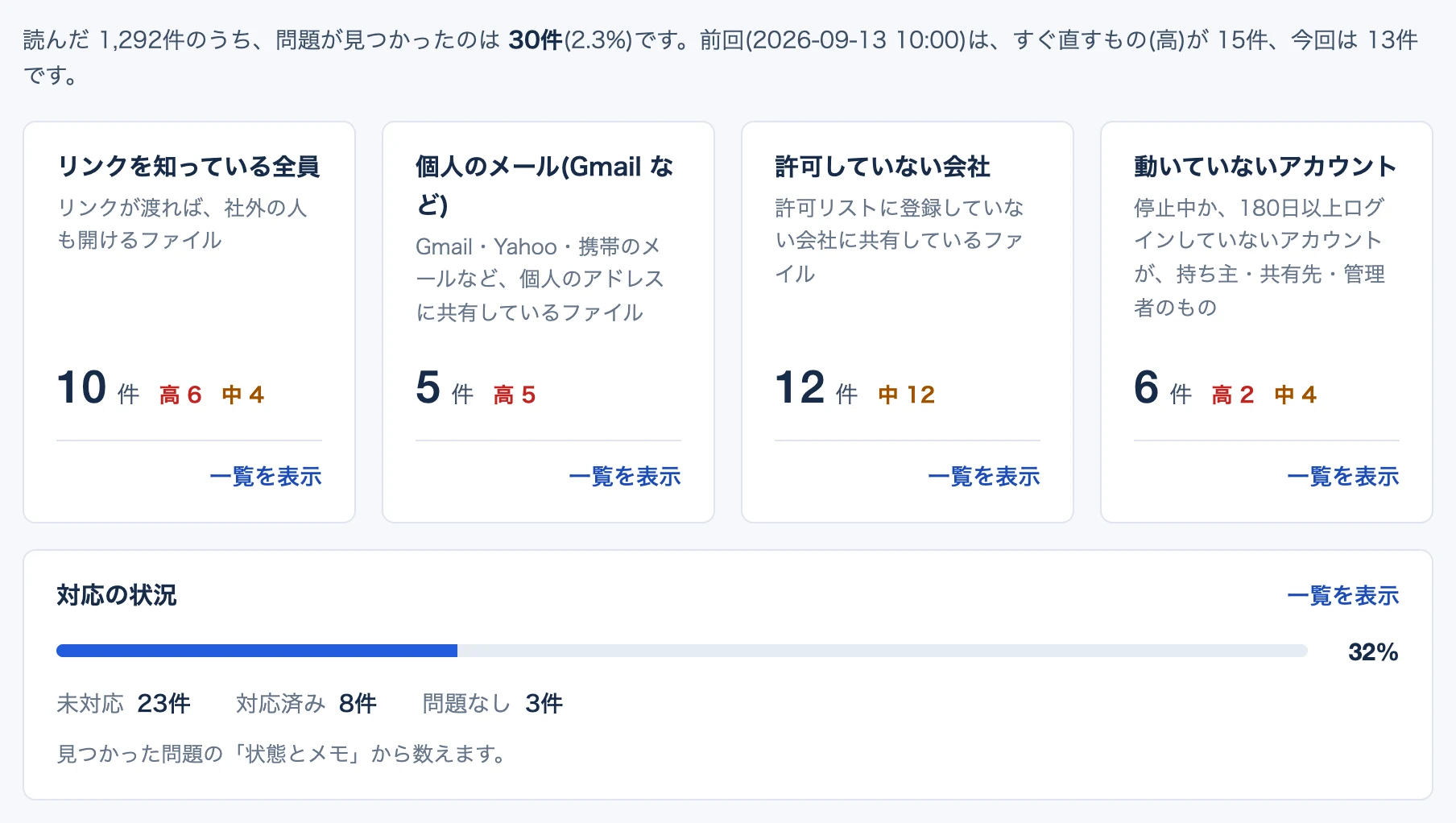Open 一覧を表示 in 動いていないアカウント card
Viewport: 1456px width, 823px height.
(1342, 476)
